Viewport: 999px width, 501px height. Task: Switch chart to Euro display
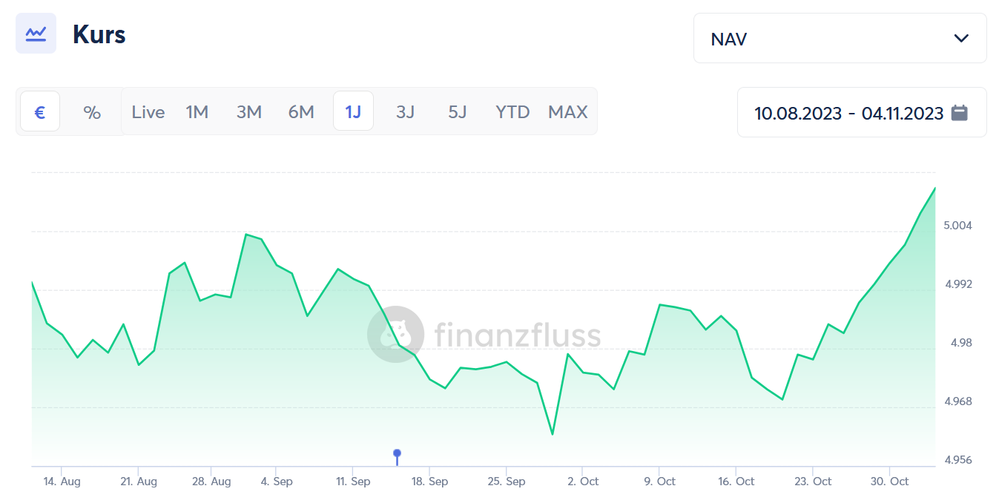(x=40, y=112)
